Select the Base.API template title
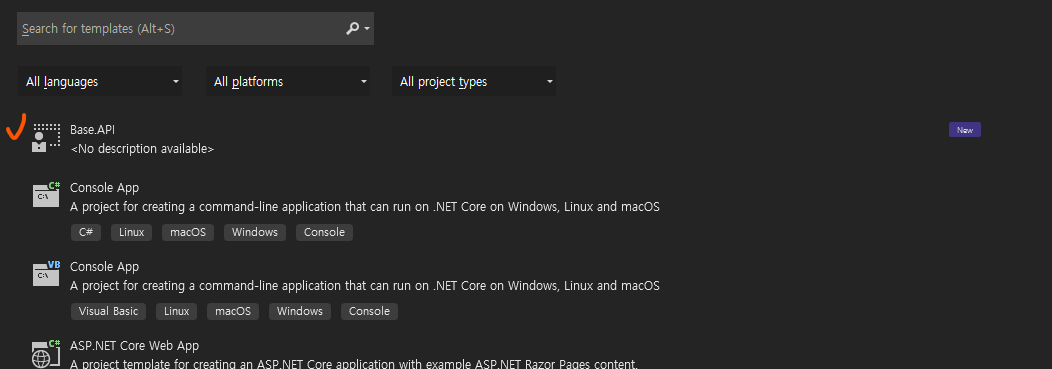Screen dimensions: 1052x369 [x=93, y=130]
